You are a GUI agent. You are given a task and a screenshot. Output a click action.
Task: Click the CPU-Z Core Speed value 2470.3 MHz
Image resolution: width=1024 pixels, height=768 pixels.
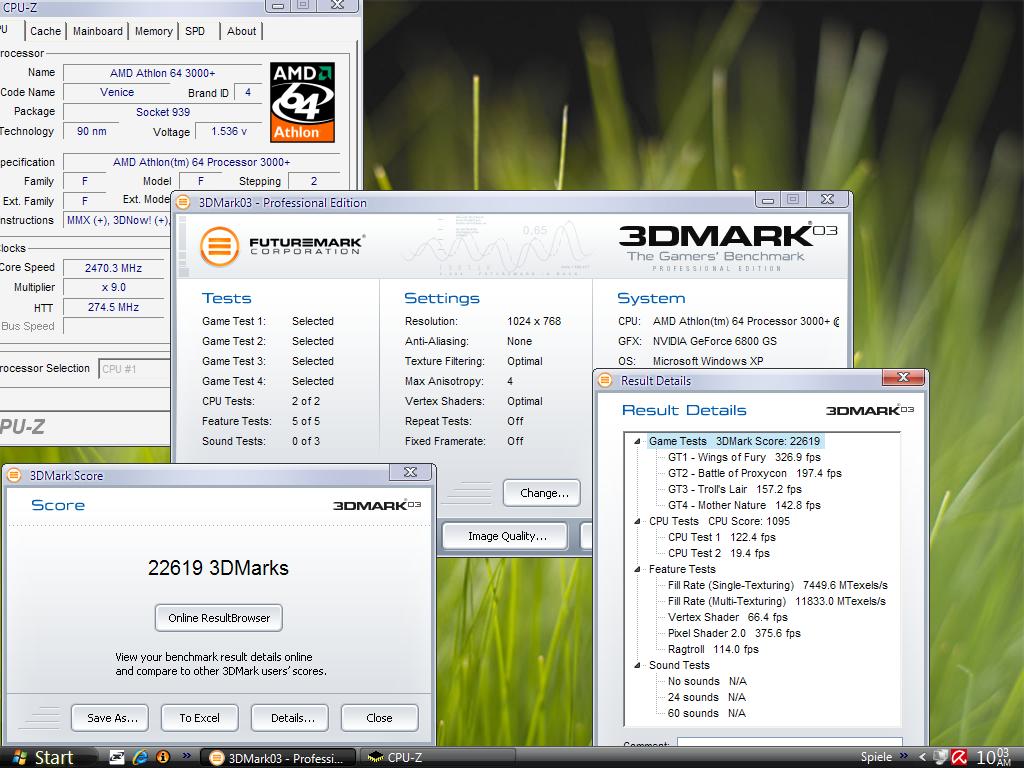click(113, 268)
